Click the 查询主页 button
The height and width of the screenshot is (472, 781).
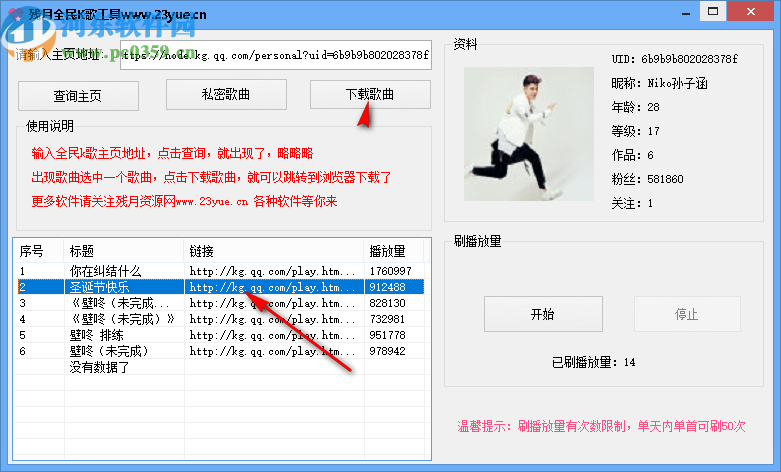click(x=78, y=96)
